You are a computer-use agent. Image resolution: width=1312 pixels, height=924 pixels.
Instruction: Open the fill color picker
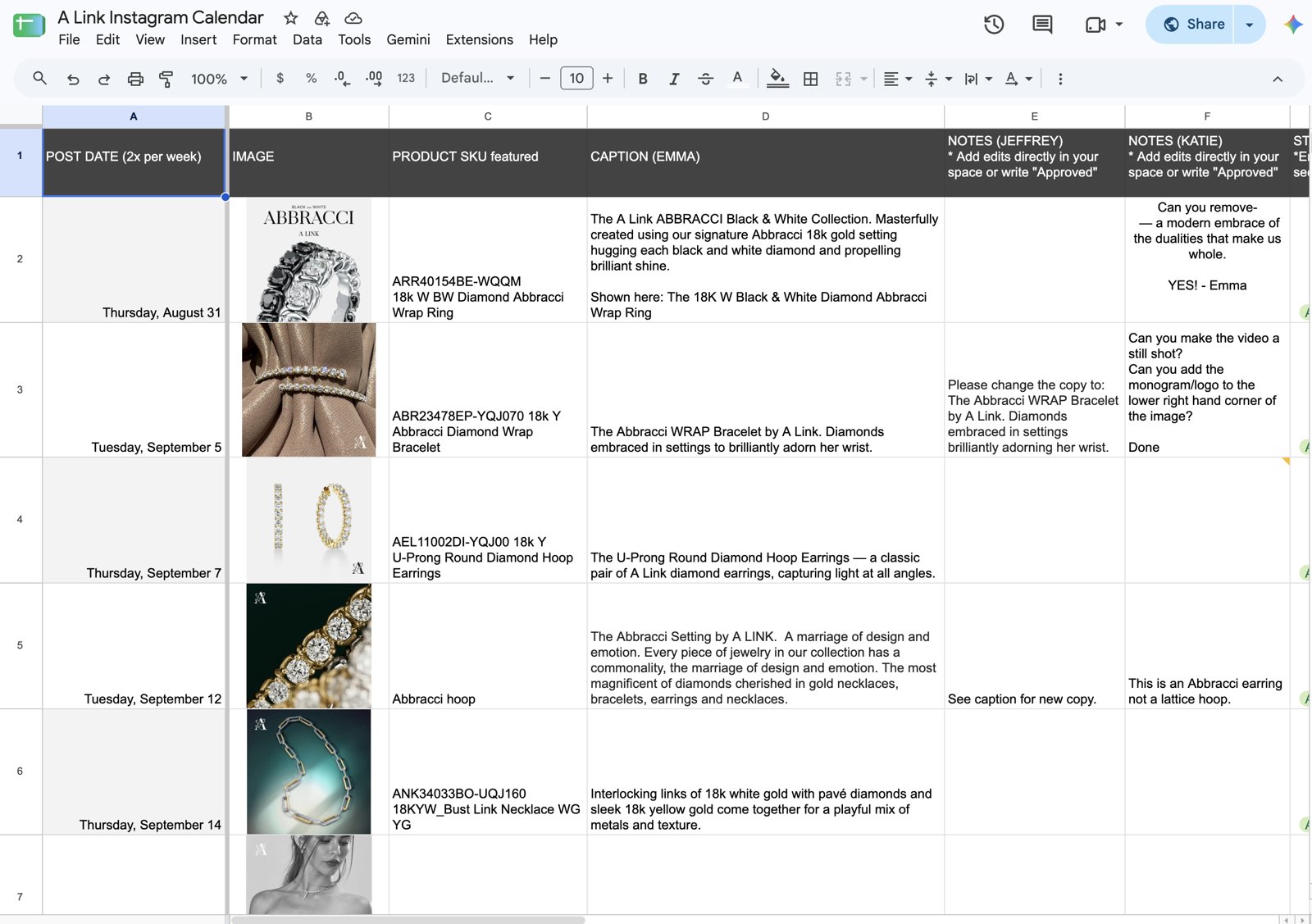777,79
